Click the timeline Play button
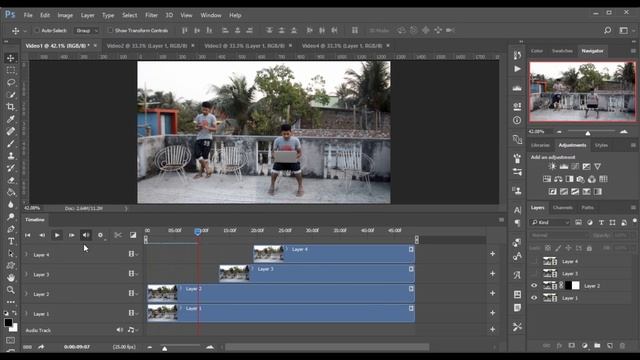This screenshot has width=640, height=360. click(x=57, y=235)
